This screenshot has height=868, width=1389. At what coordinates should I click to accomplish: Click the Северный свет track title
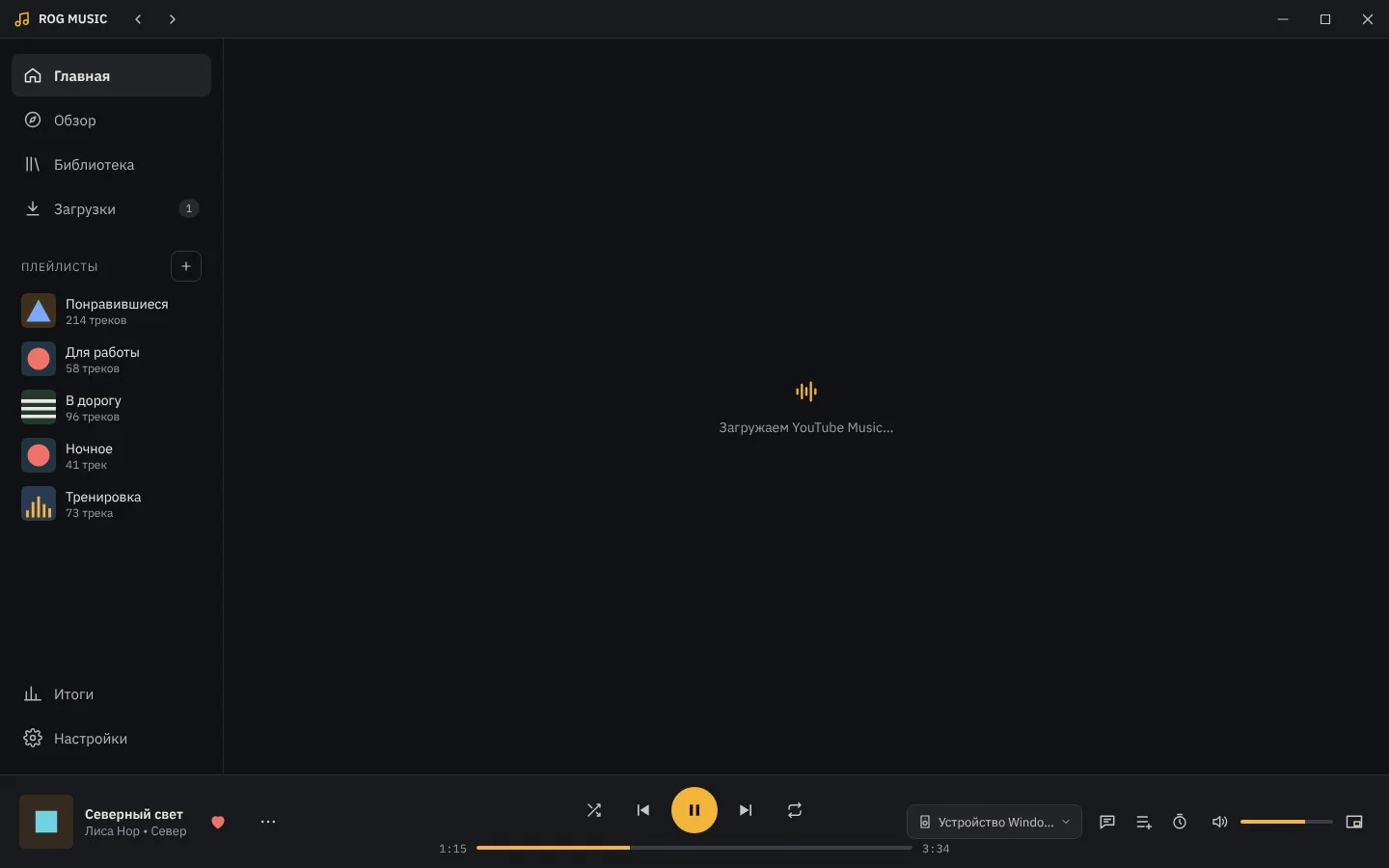(134, 814)
